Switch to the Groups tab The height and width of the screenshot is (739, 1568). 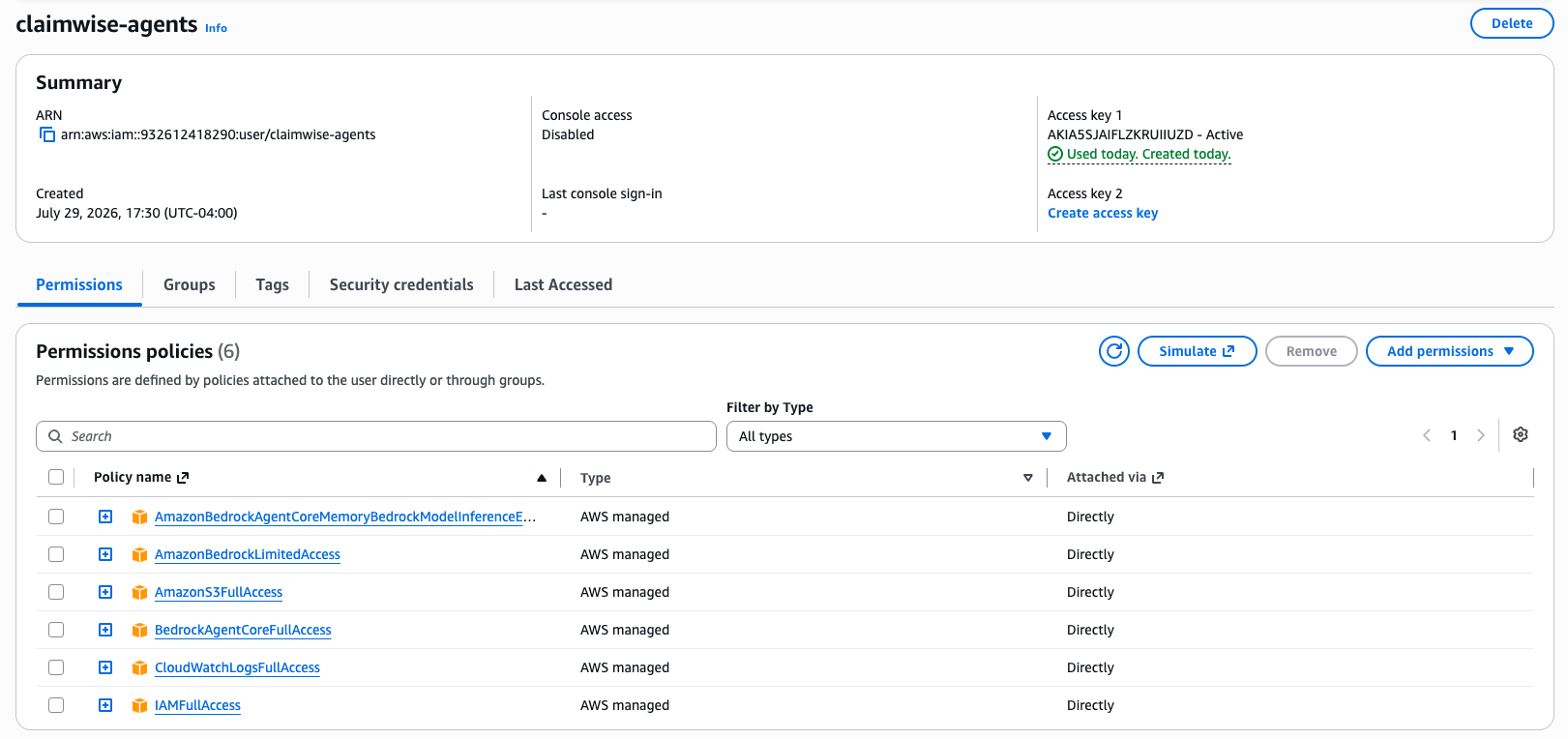pos(190,284)
